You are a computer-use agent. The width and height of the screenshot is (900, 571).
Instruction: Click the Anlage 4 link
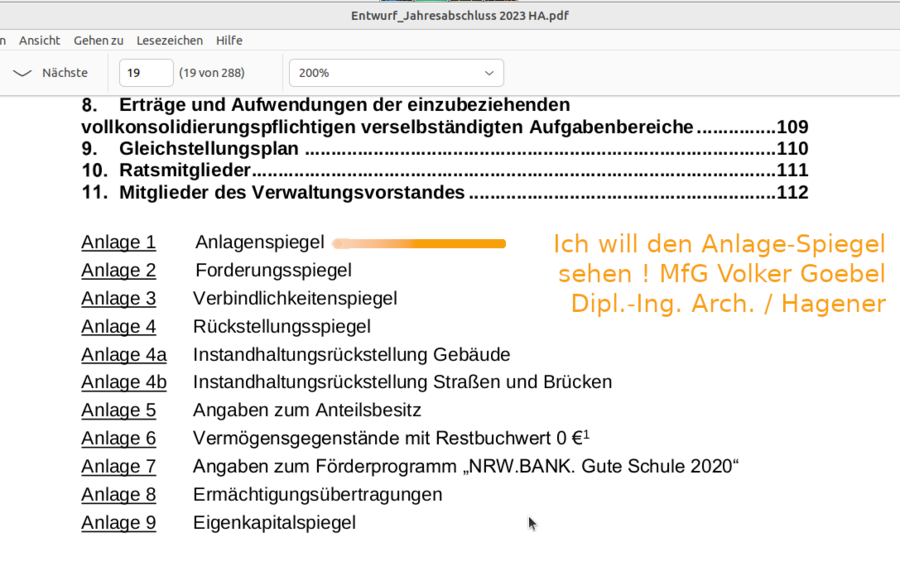click(x=118, y=326)
